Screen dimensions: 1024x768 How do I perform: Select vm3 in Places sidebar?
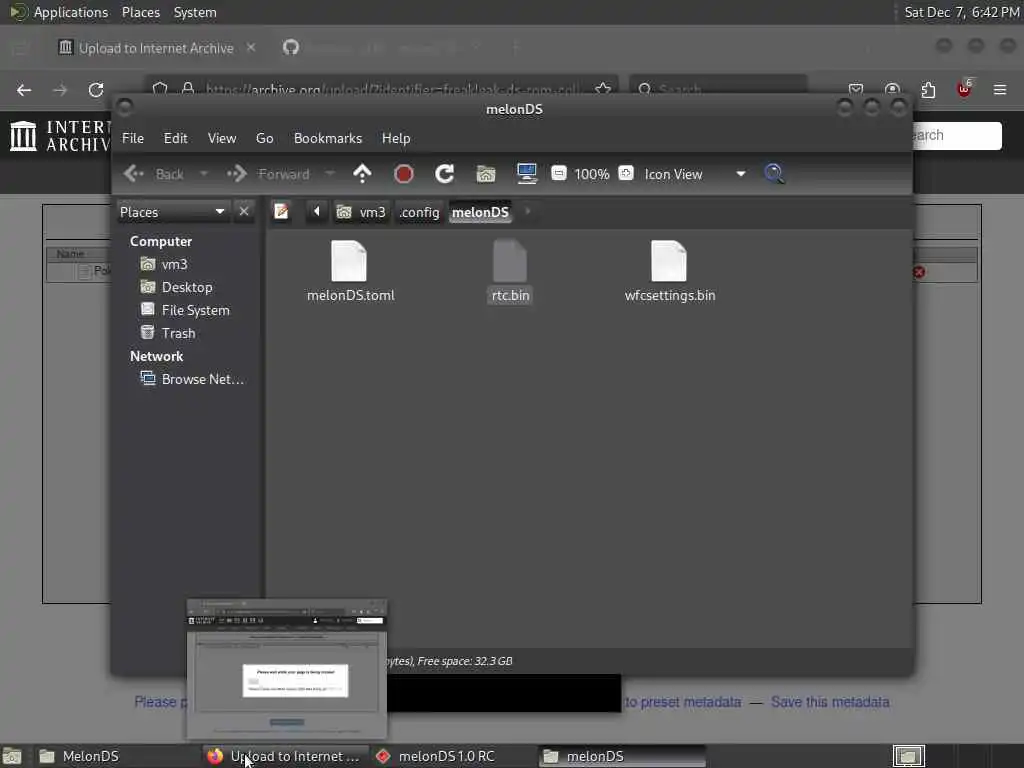(x=174, y=264)
